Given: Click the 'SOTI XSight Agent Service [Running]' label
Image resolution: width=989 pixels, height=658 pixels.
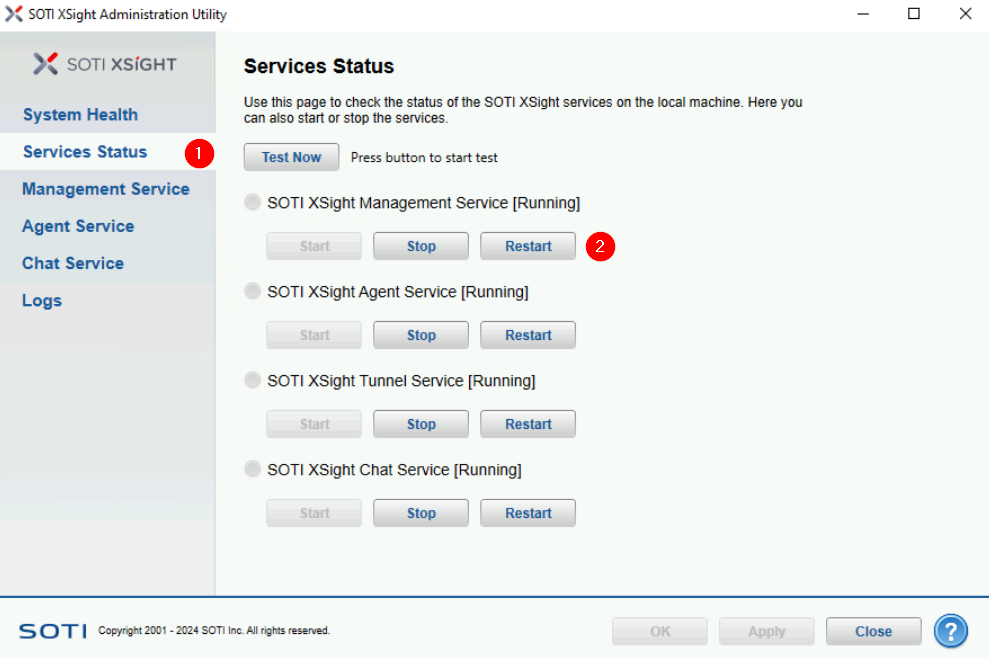Looking at the screenshot, I should point(398,291).
